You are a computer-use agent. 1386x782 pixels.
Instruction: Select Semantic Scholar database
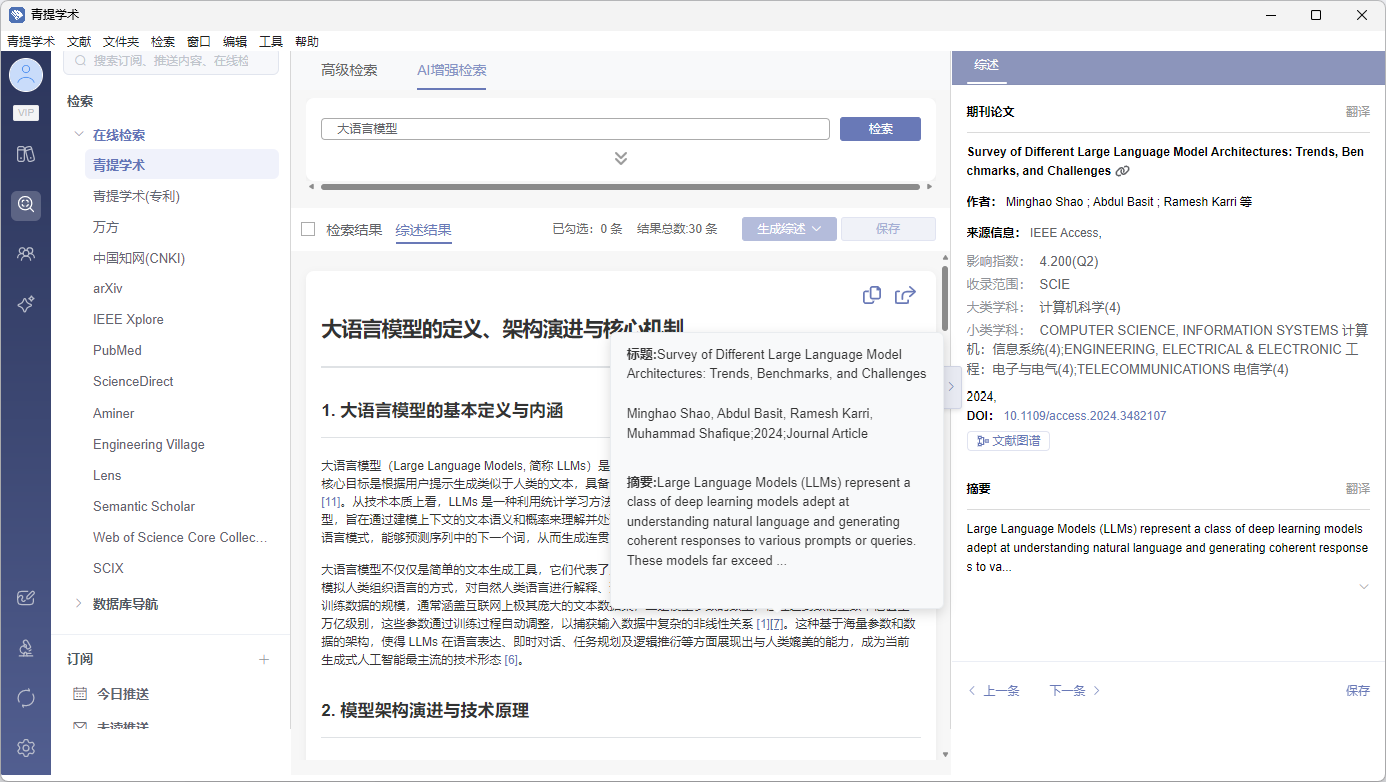(144, 507)
